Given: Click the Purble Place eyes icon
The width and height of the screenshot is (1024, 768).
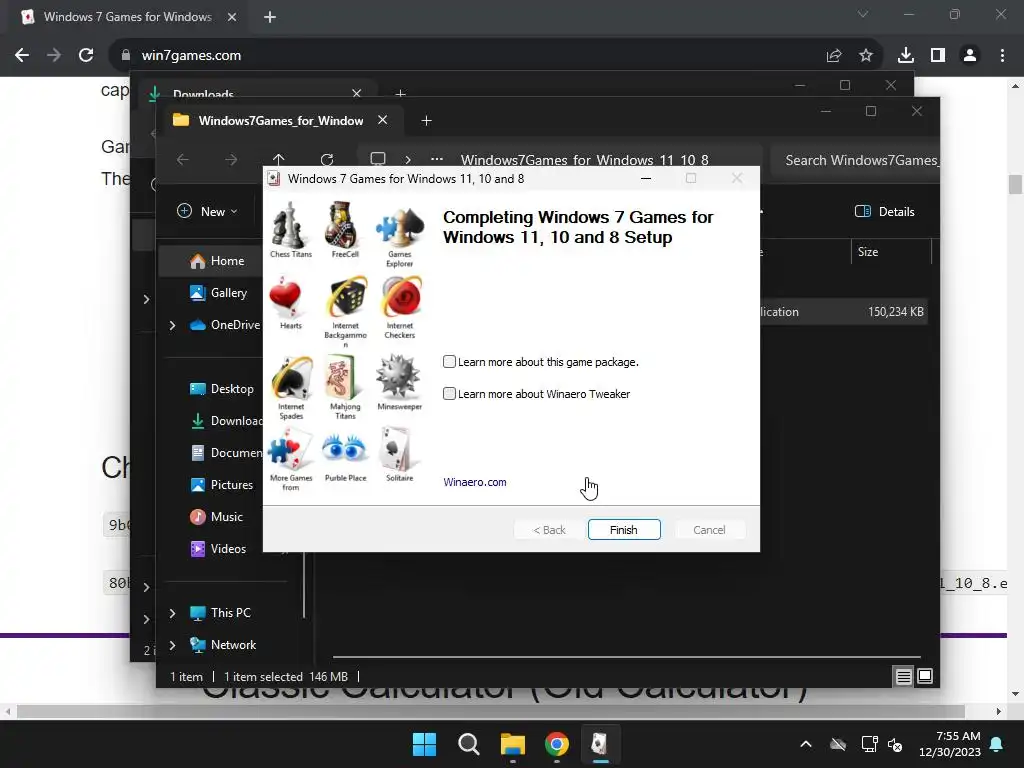Looking at the screenshot, I should coord(344,449).
